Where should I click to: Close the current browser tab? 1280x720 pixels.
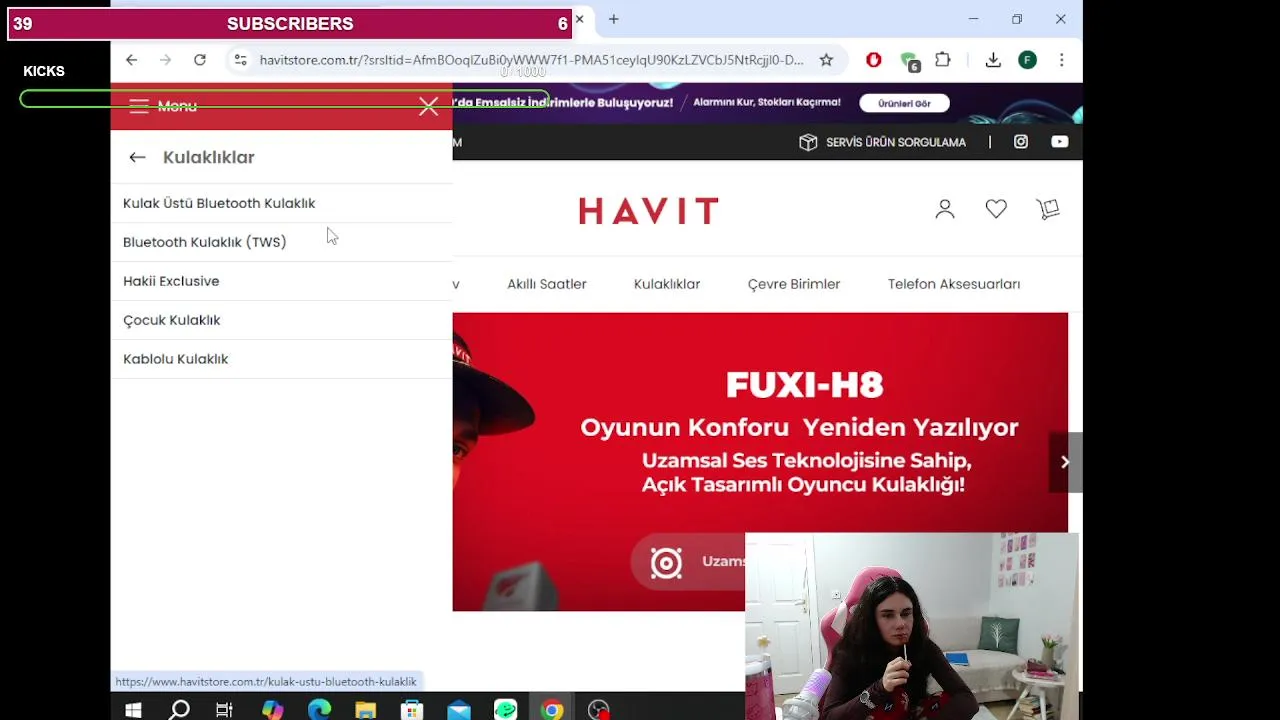point(579,19)
